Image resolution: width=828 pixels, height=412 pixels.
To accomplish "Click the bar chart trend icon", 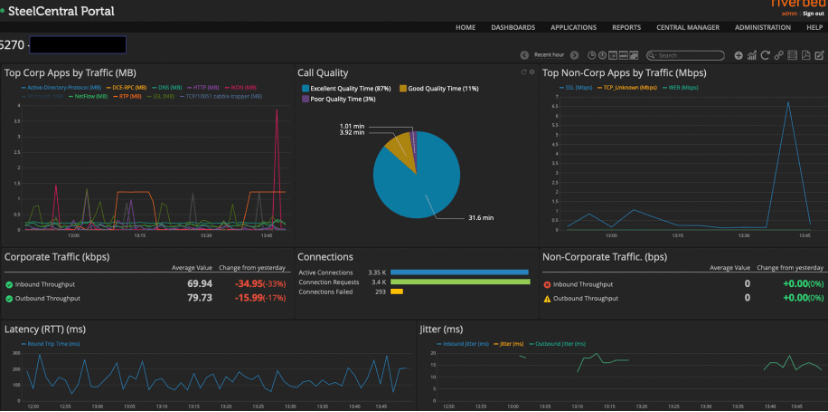I will [x=752, y=55].
